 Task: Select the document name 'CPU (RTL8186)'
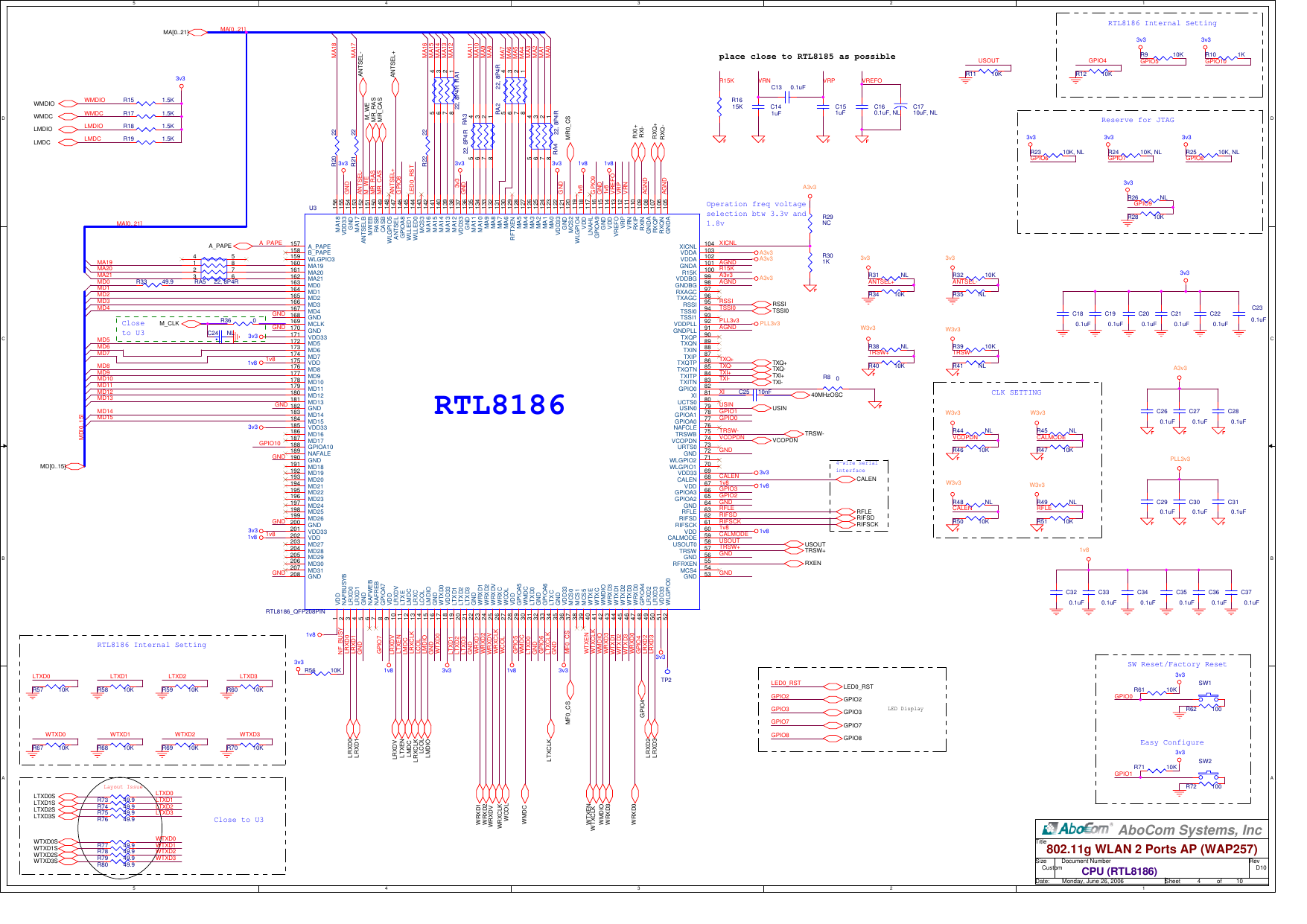point(1119,871)
